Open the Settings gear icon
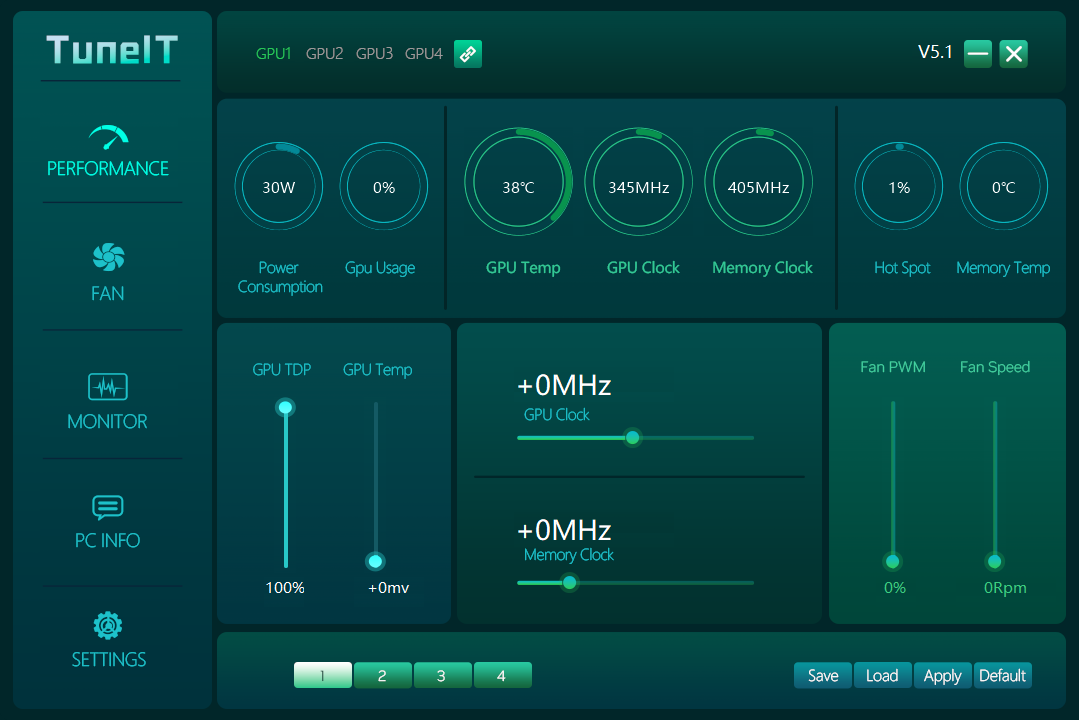 [108, 626]
